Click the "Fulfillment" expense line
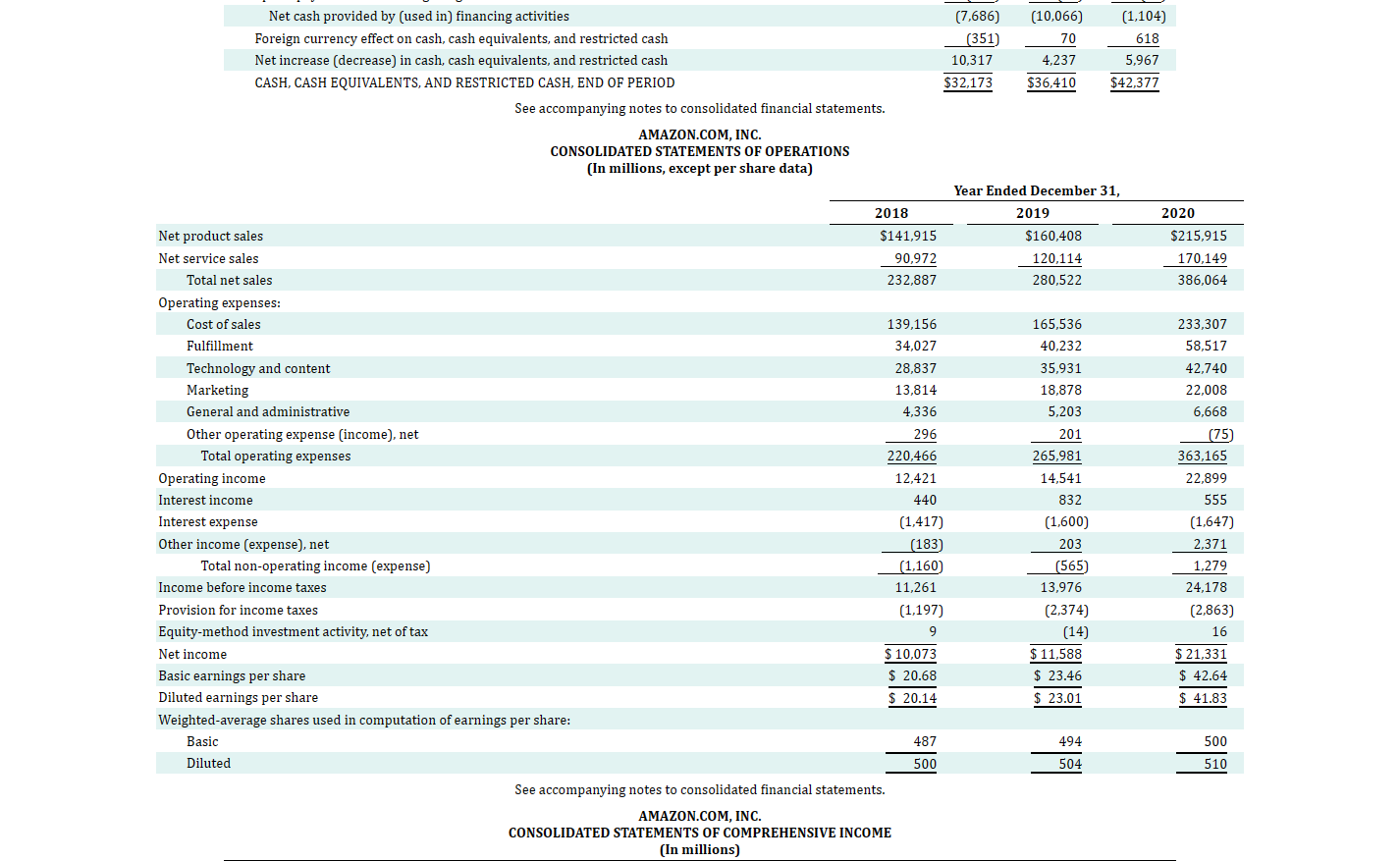 point(220,346)
